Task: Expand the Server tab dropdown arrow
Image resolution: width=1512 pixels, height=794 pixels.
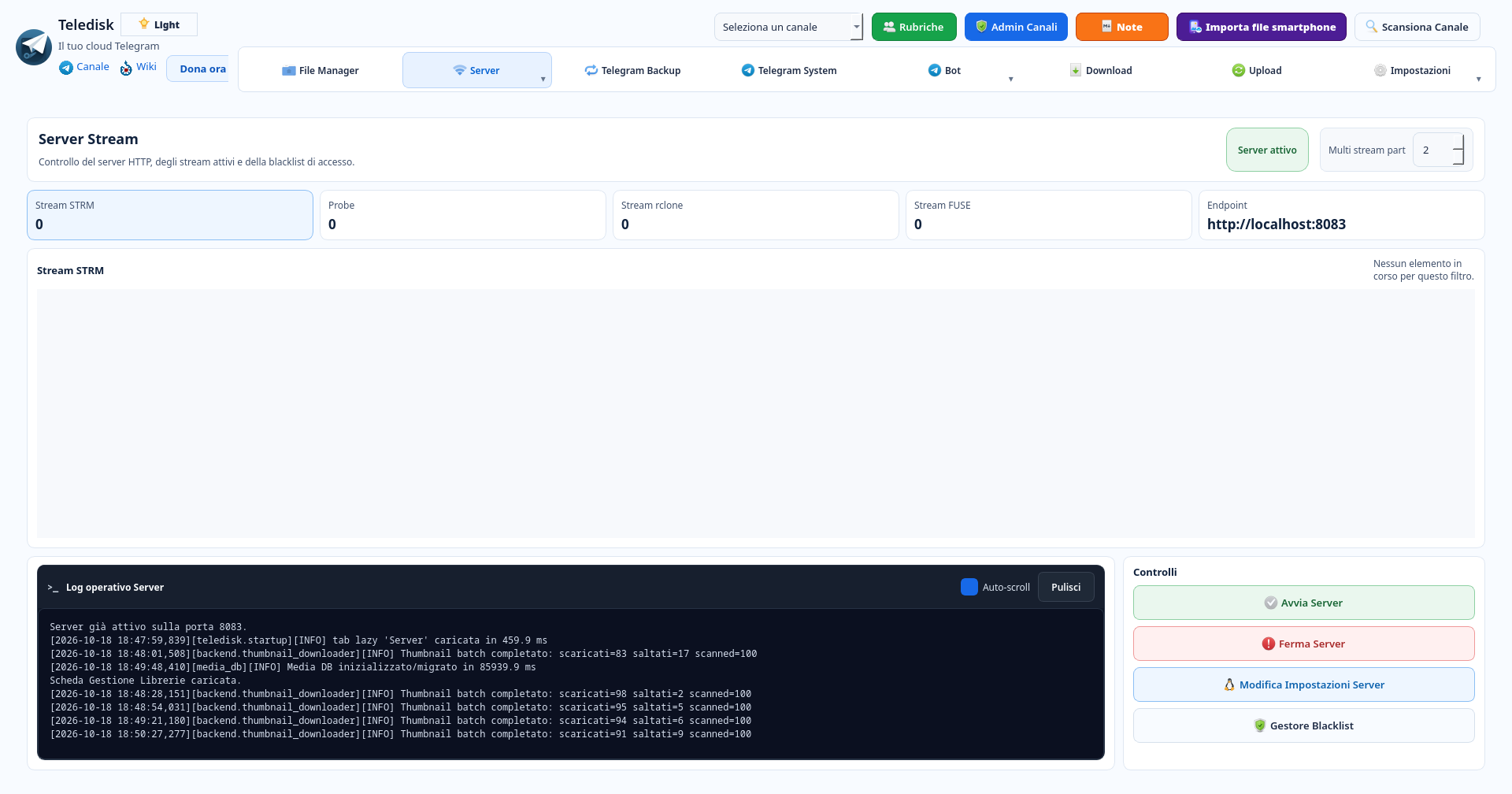Action: (x=543, y=79)
